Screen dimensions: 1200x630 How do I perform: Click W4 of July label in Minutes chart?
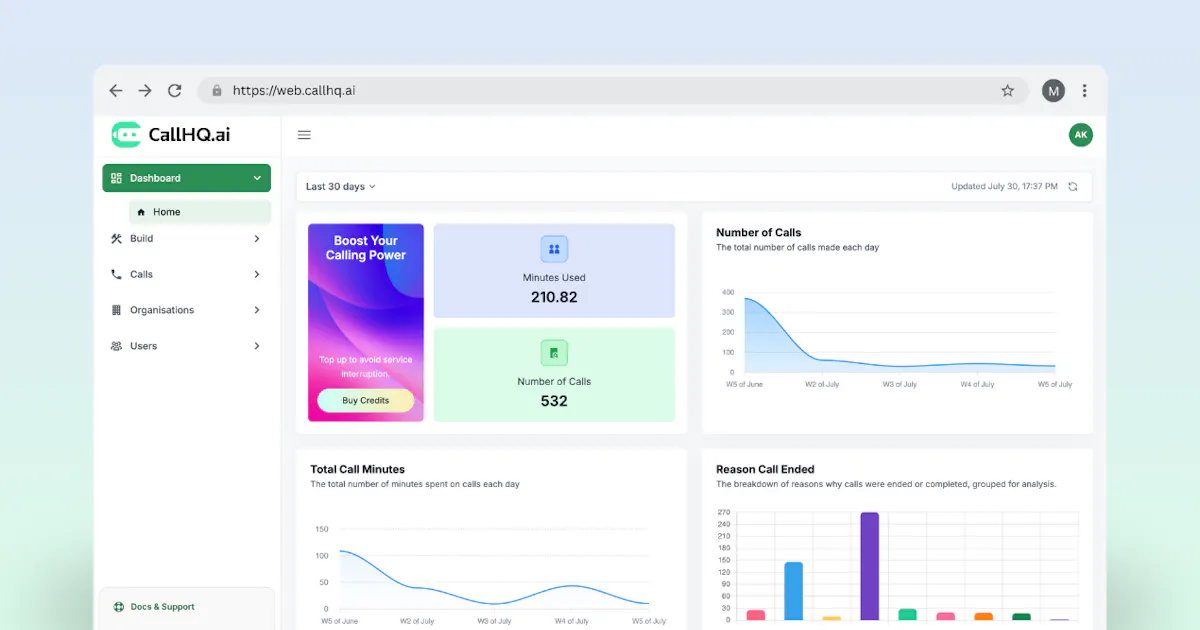pyautogui.click(x=572, y=621)
